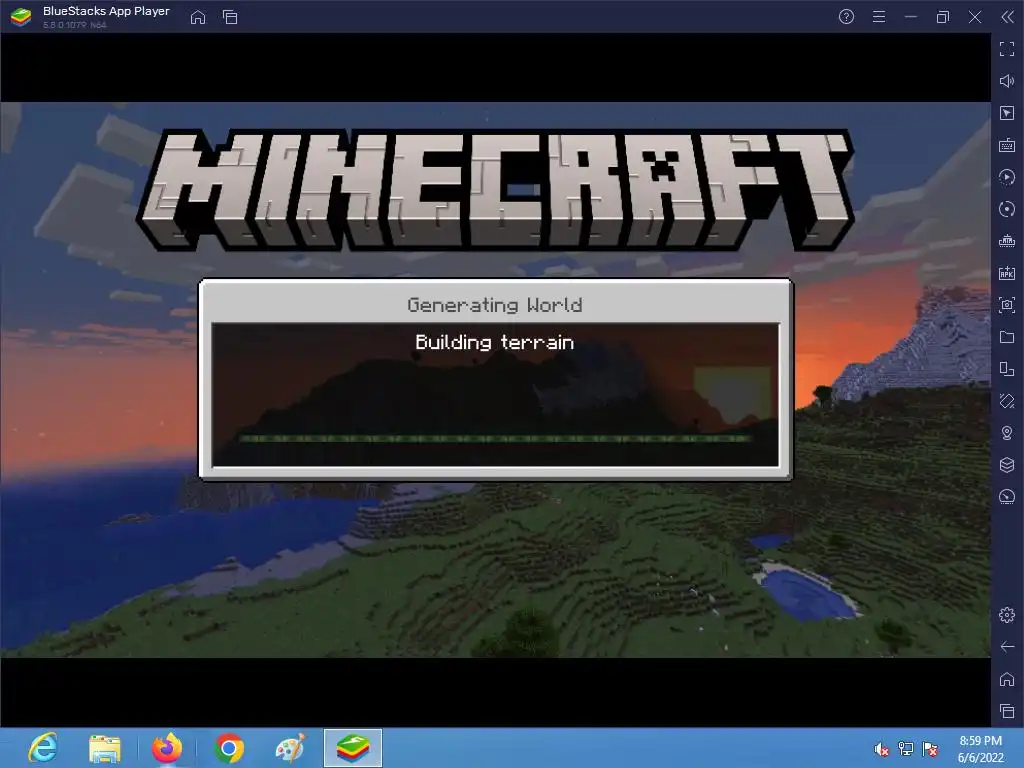Install APK using the APK icon
Viewport: 1024px width, 768px height.
pyautogui.click(x=1007, y=273)
